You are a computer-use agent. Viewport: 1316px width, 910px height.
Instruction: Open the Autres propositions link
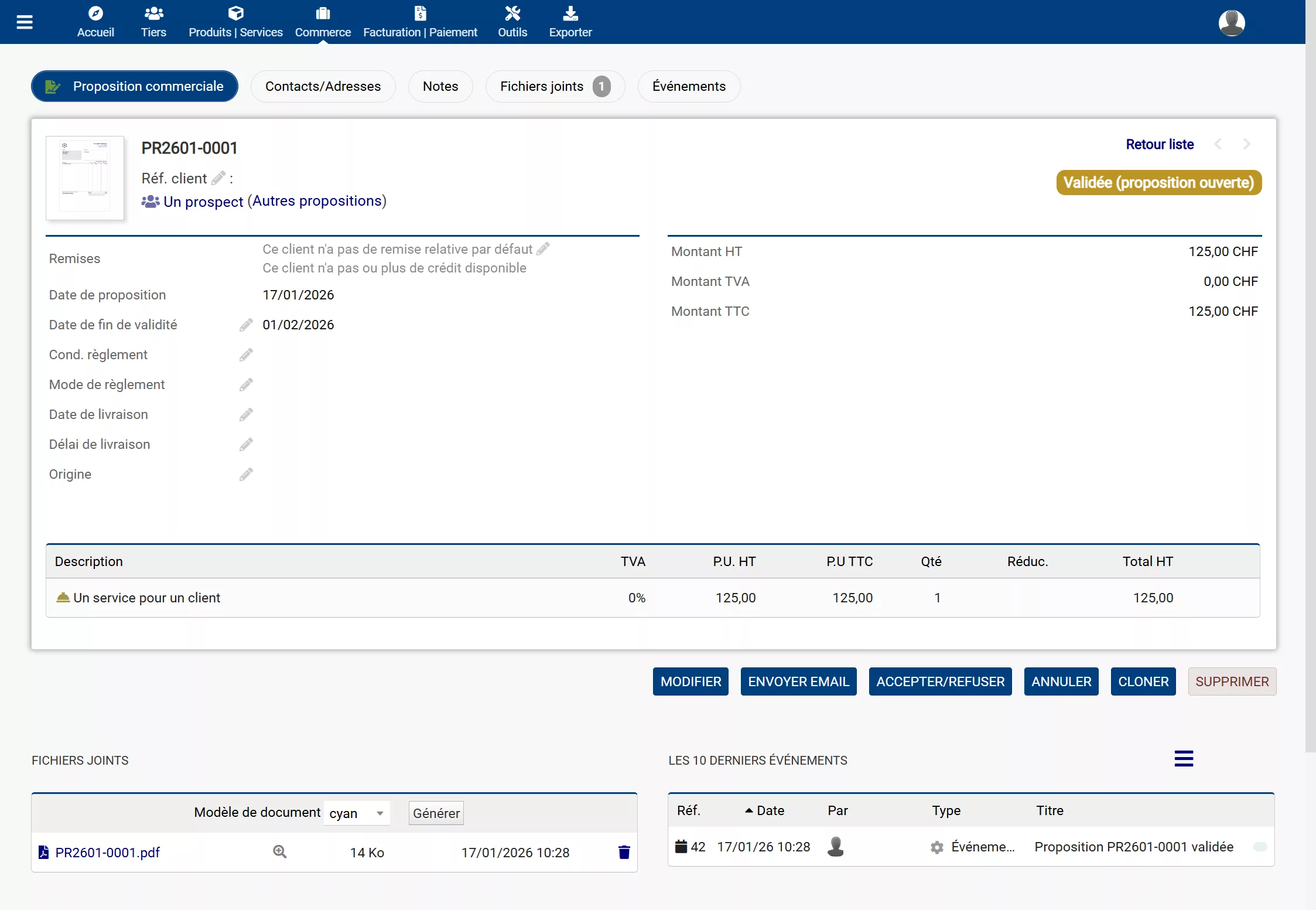[317, 201]
